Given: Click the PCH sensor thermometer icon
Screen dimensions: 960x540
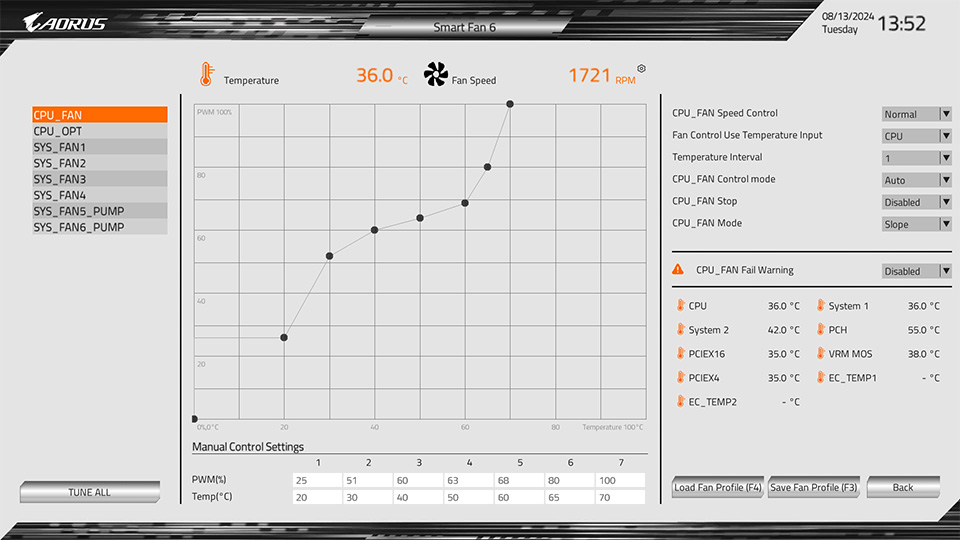Looking at the screenshot, I should point(818,330).
